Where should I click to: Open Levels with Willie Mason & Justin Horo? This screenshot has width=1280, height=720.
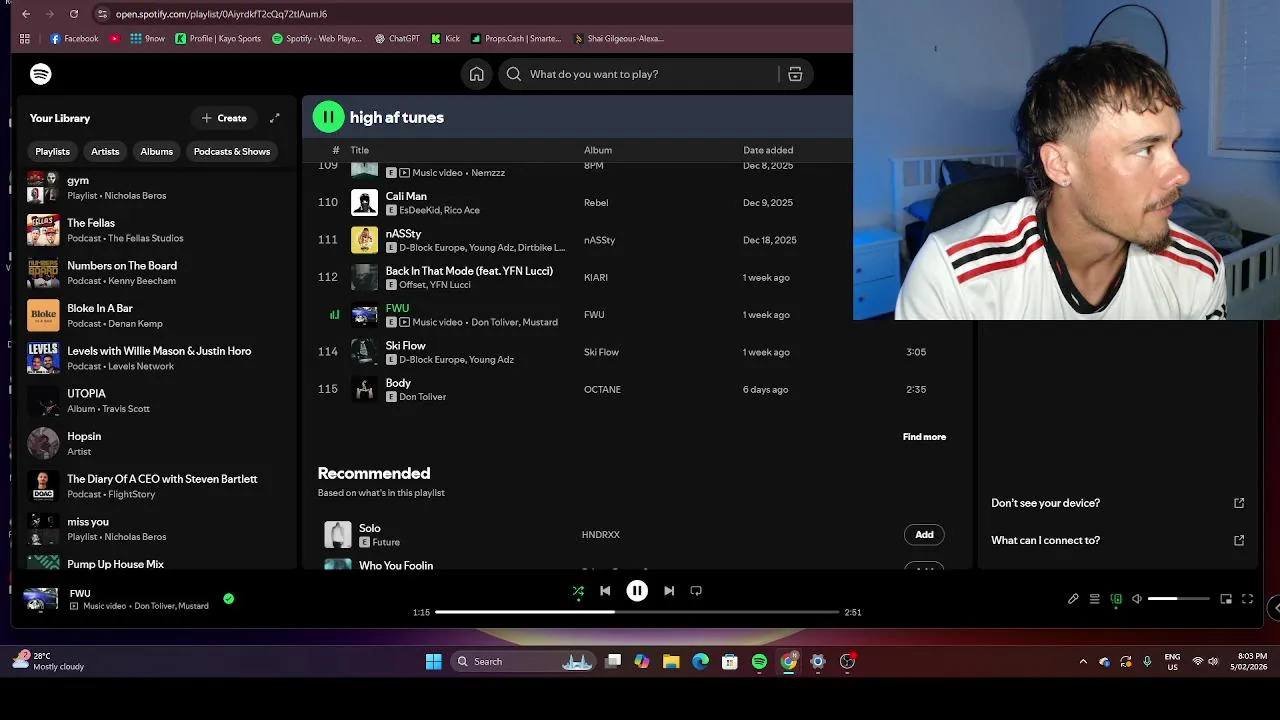coord(155,358)
